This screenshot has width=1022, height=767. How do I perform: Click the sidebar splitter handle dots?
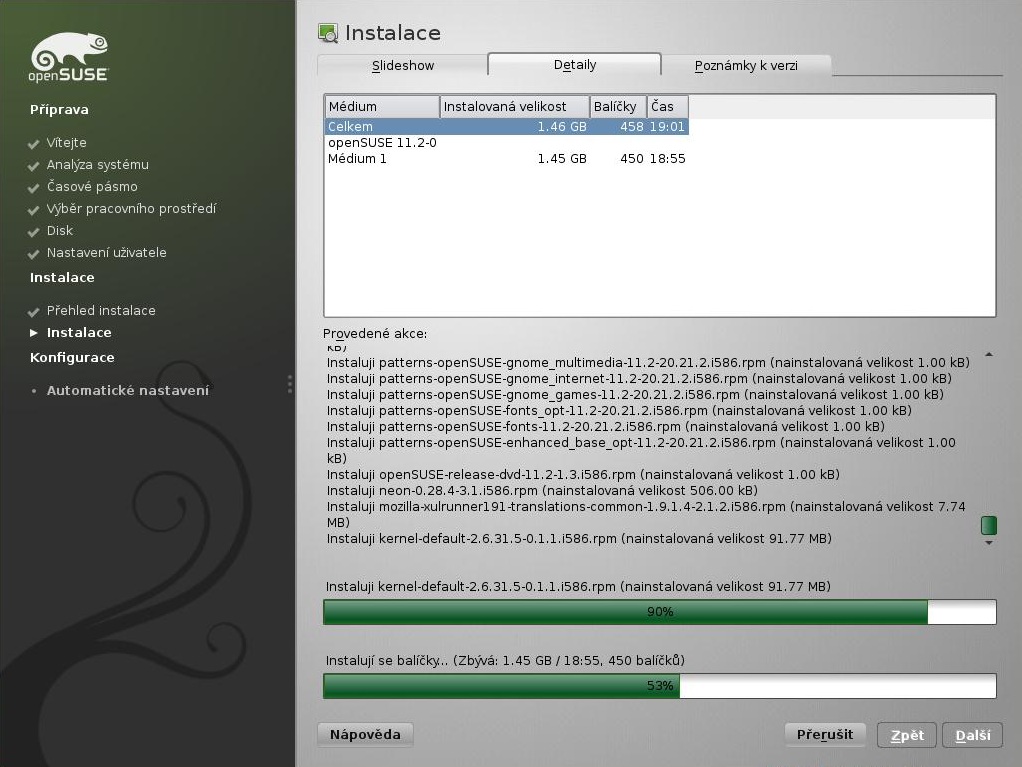click(289, 384)
